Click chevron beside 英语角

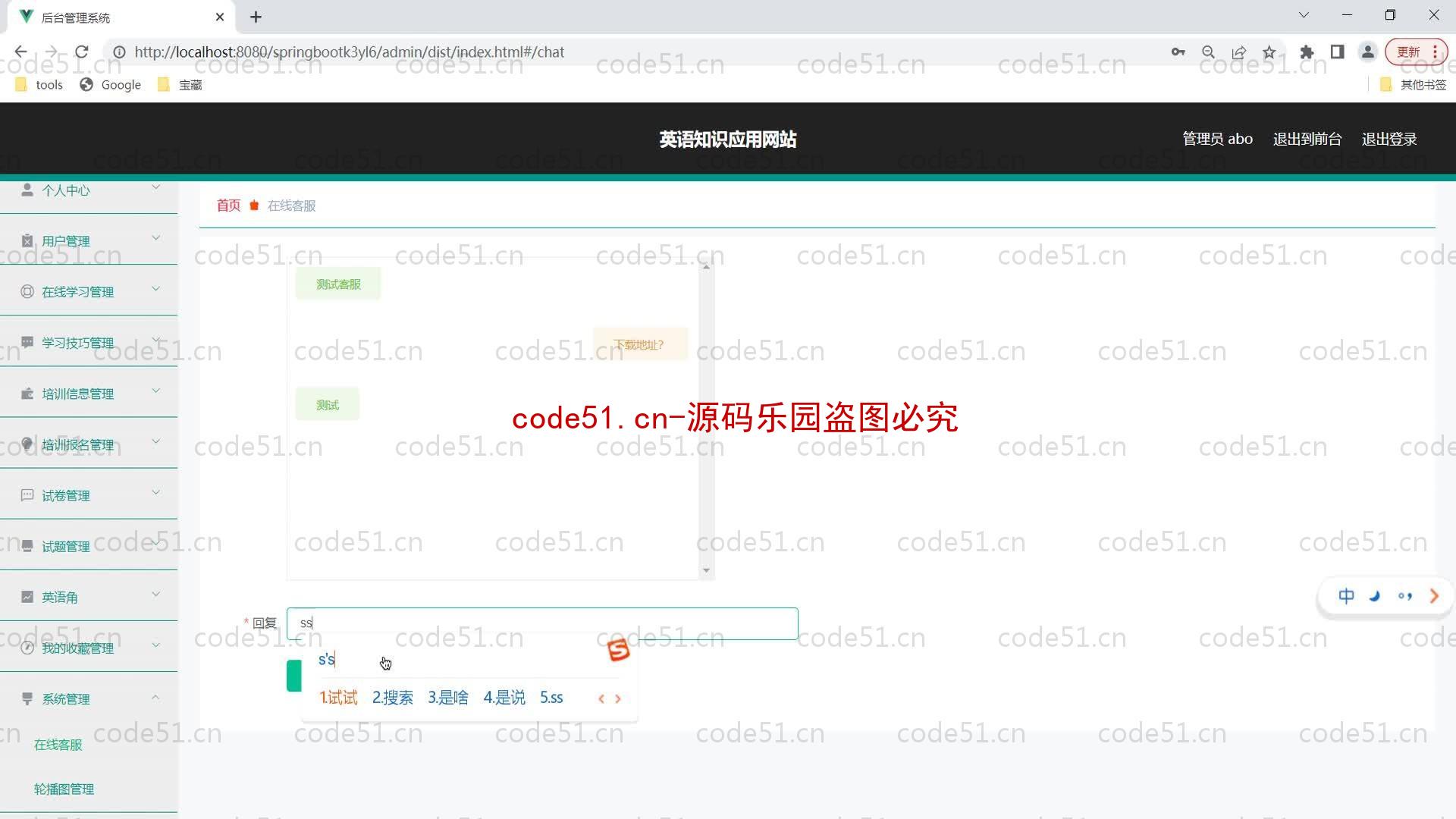pos(155,594)
